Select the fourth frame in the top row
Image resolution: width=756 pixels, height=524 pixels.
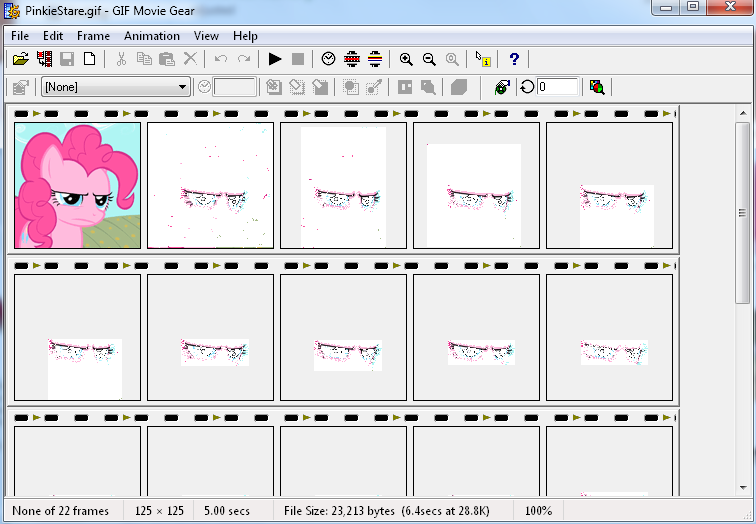(476, 186)
